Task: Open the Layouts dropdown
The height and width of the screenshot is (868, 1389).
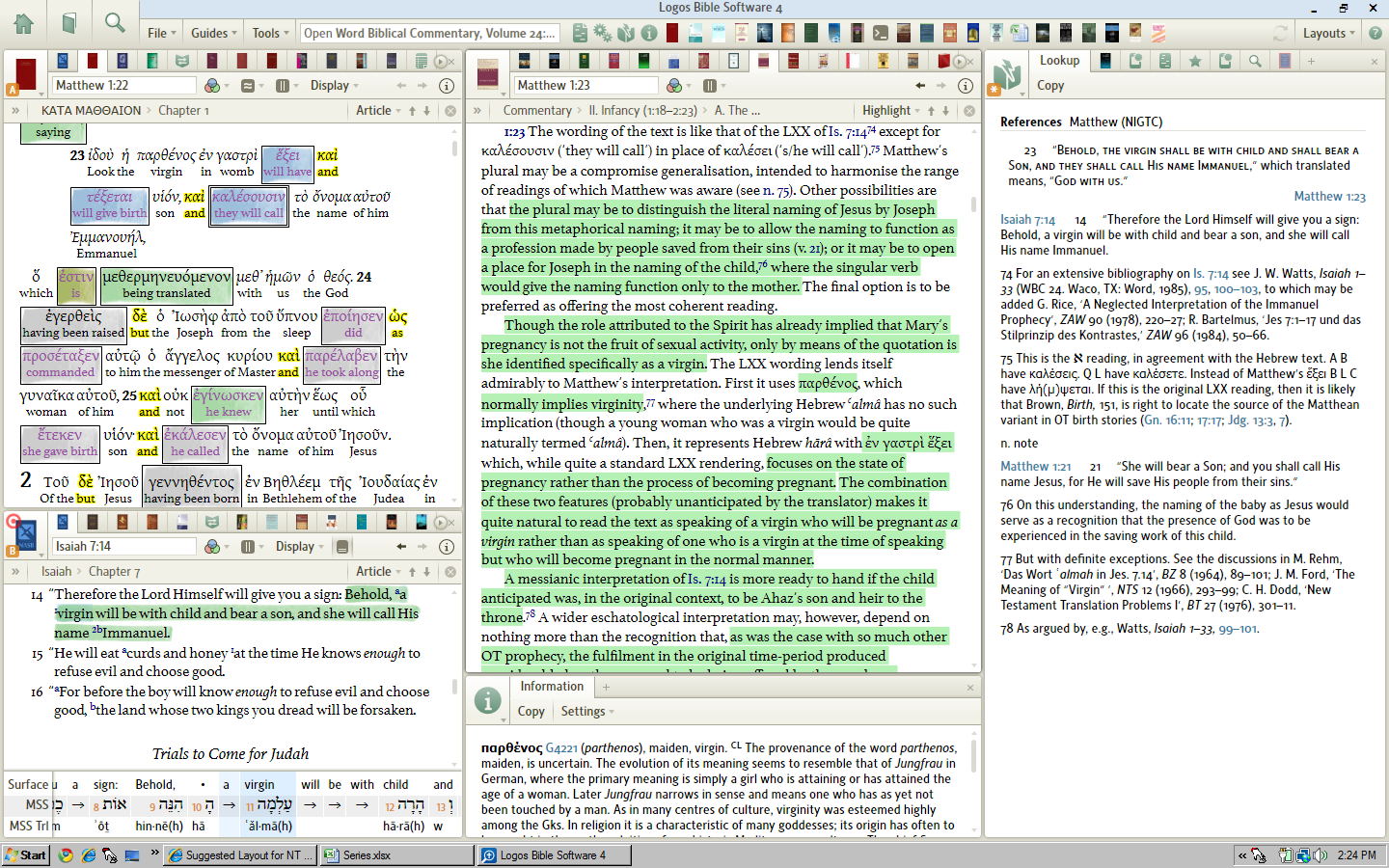Action: (1328, 33)
